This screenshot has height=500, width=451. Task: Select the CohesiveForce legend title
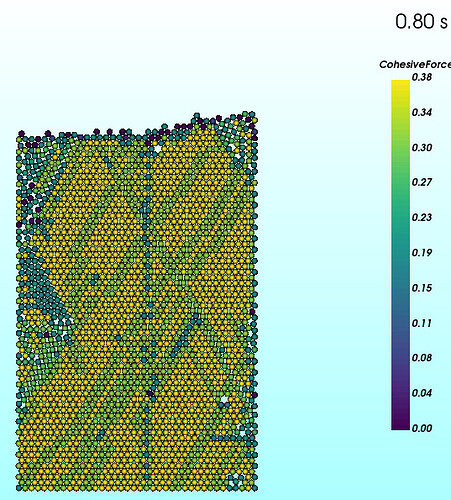[415, 64]
